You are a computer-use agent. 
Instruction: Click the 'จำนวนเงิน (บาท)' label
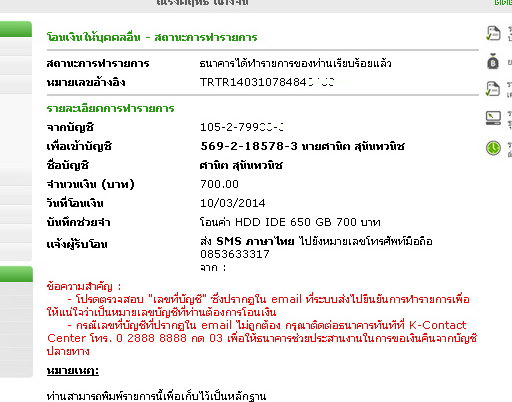[91, 184]
